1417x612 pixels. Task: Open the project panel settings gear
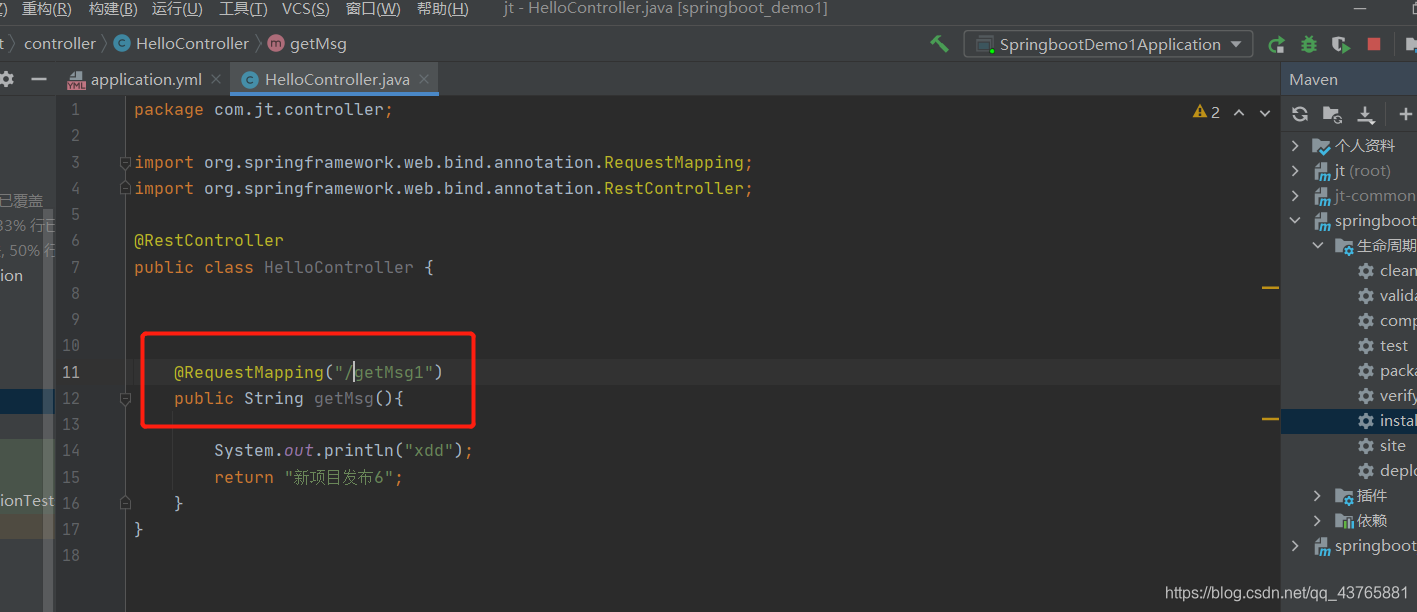coord(7,79)
